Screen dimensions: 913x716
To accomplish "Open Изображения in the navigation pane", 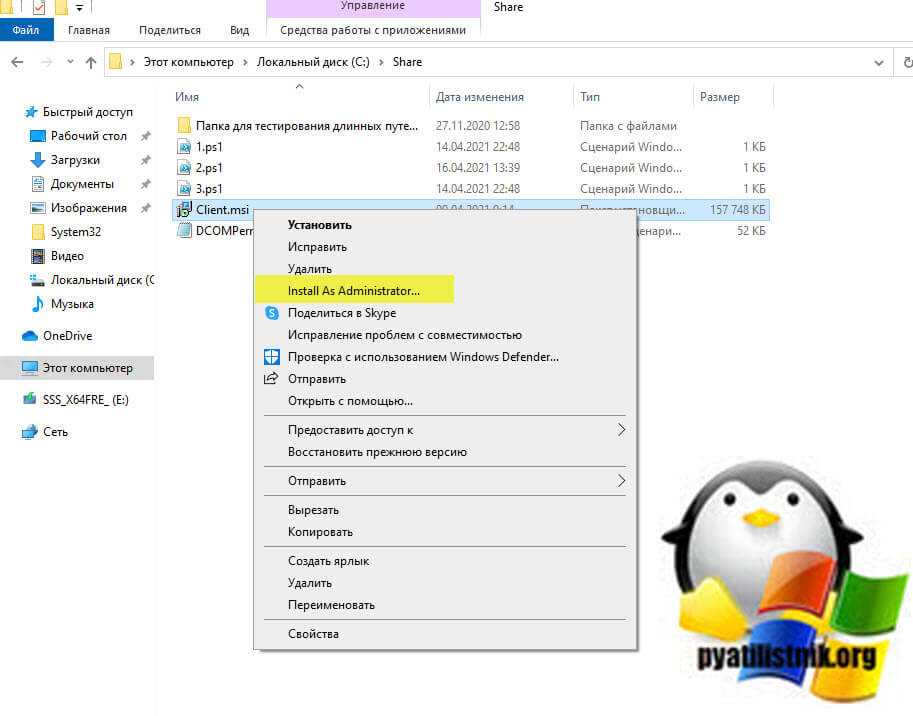I will pos(89,208).
